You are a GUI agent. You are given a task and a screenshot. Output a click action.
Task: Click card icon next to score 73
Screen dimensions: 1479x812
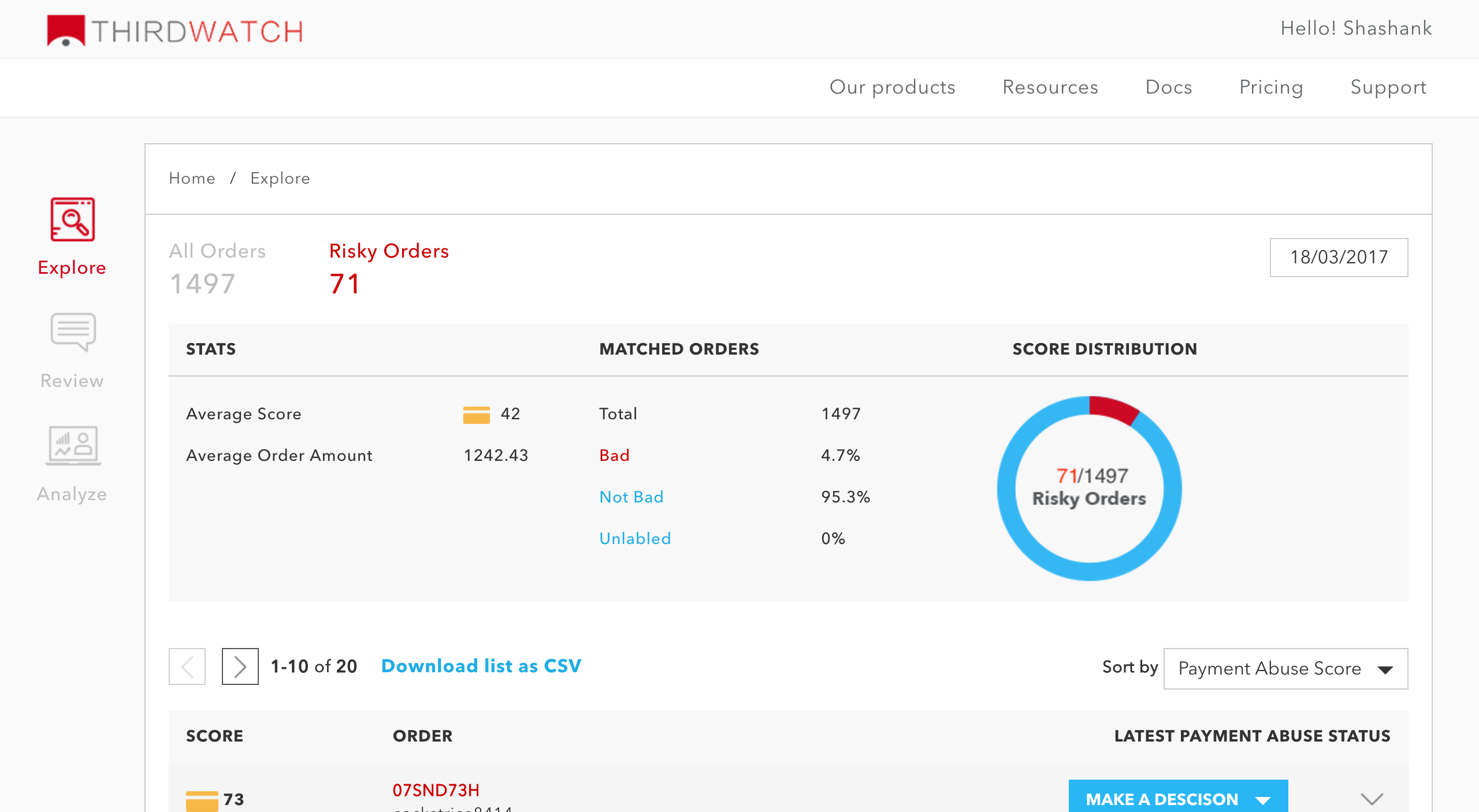click(202, 800)
